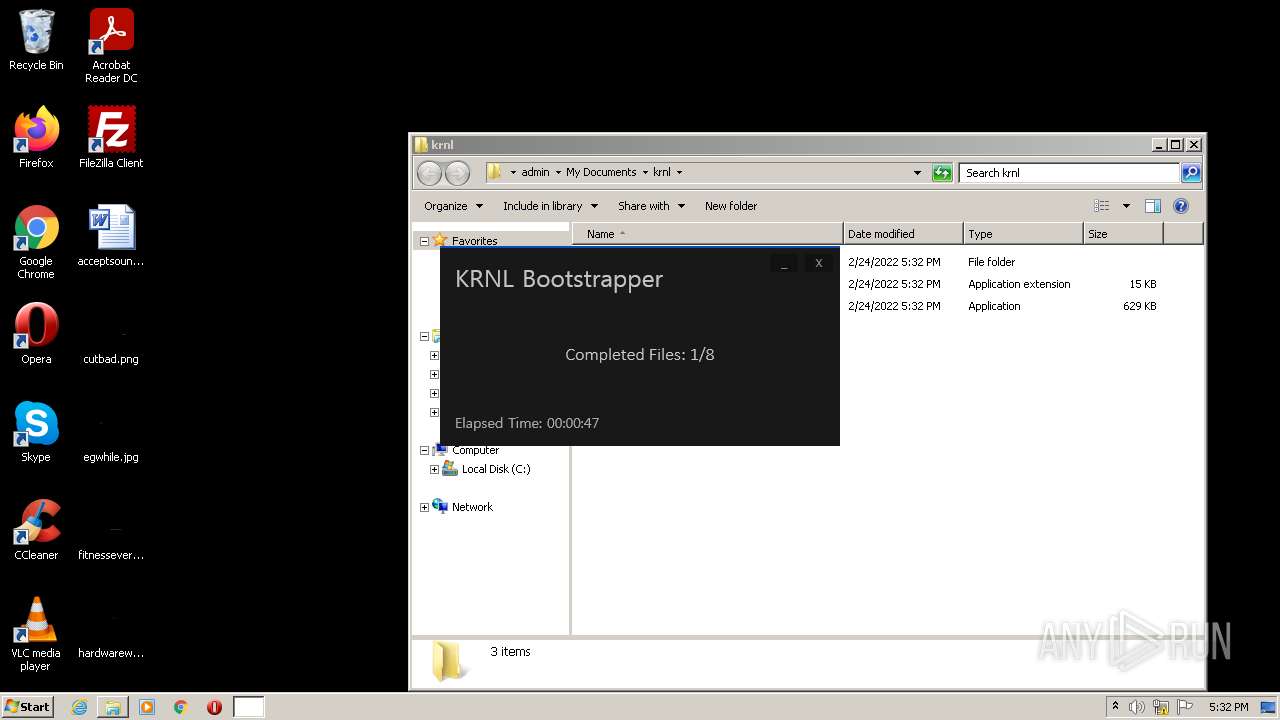Open the Opera desktop shortcut

tap(36, 334)
